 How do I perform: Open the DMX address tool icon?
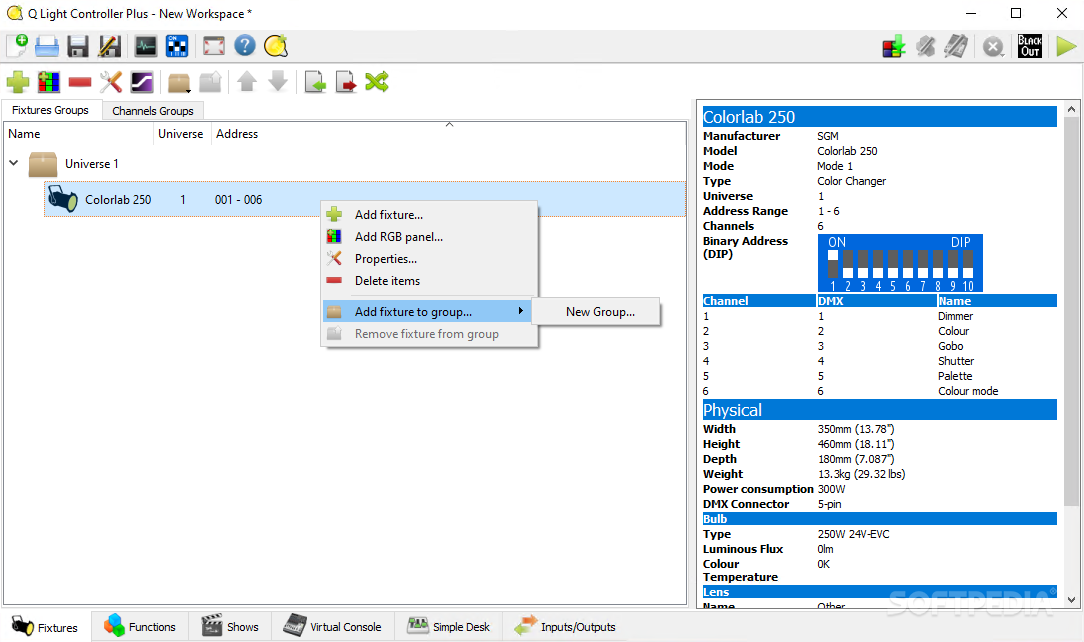pos(177,46)
